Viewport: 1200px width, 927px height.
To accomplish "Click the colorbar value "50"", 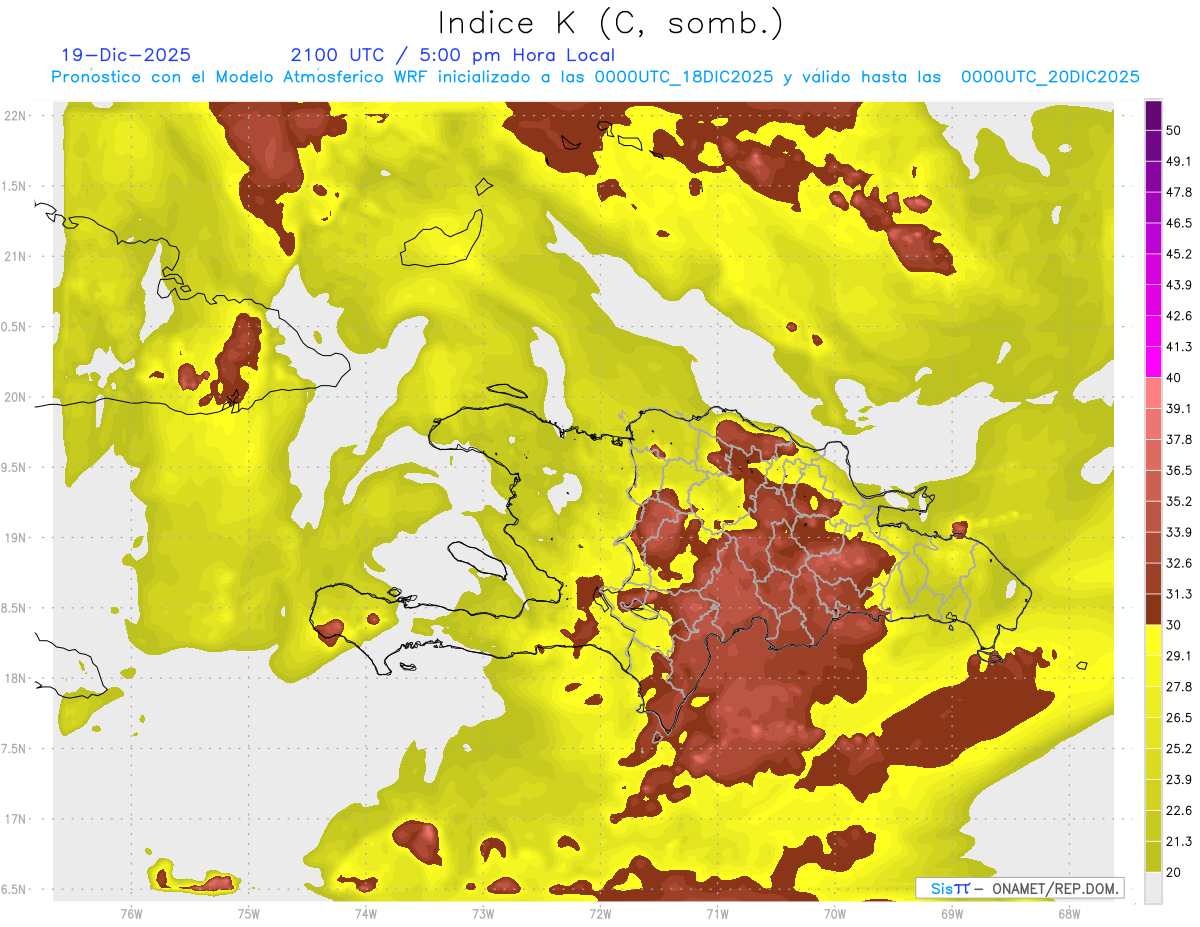I will 1174,130.
